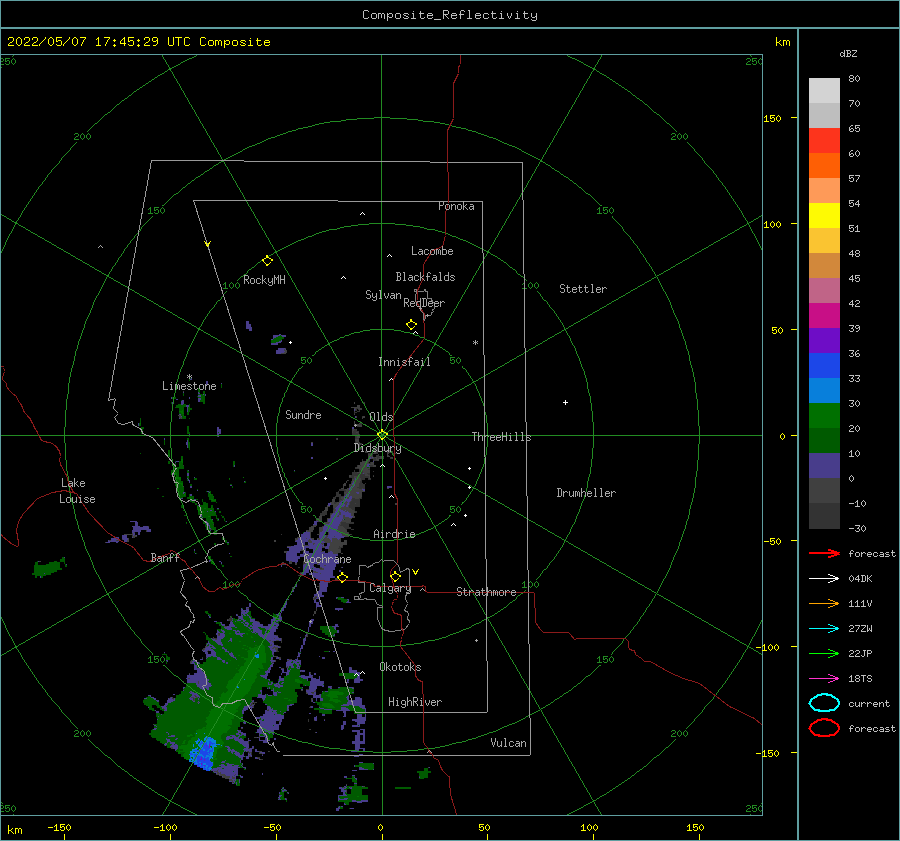The width and height of the screenshot is (900, 841).
Task: Click the Limestone label
Action: pos(189,386)
